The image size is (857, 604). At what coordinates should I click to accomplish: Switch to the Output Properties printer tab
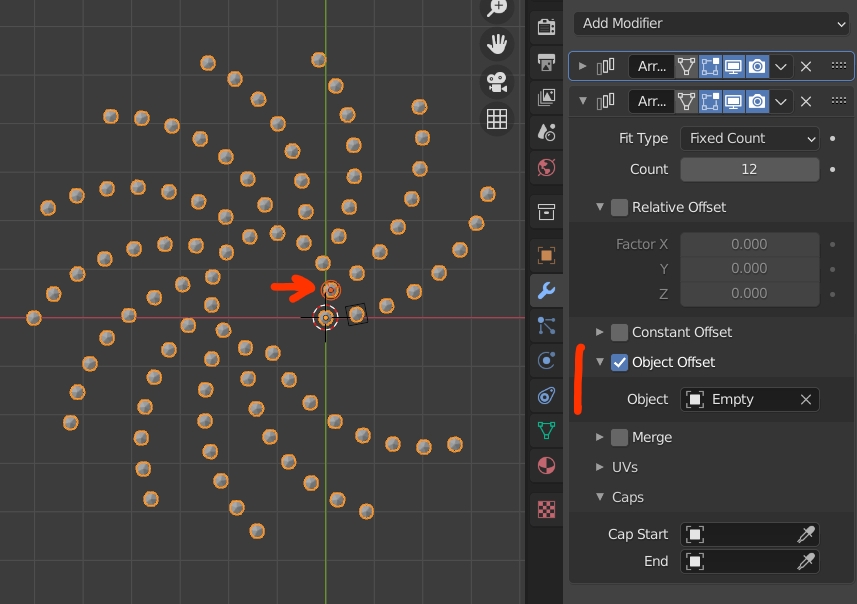(x=545, y=63)
